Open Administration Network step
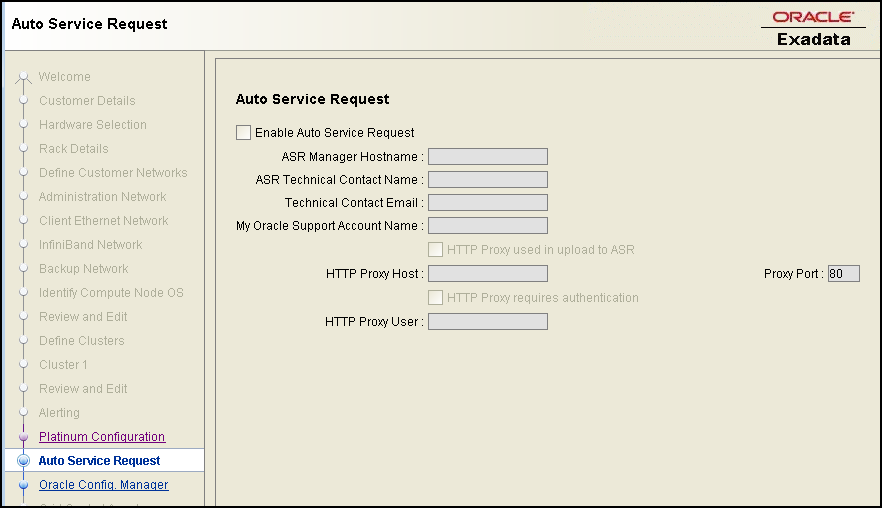Viewport: 882px width, 508px height. (x=102, y=197)
